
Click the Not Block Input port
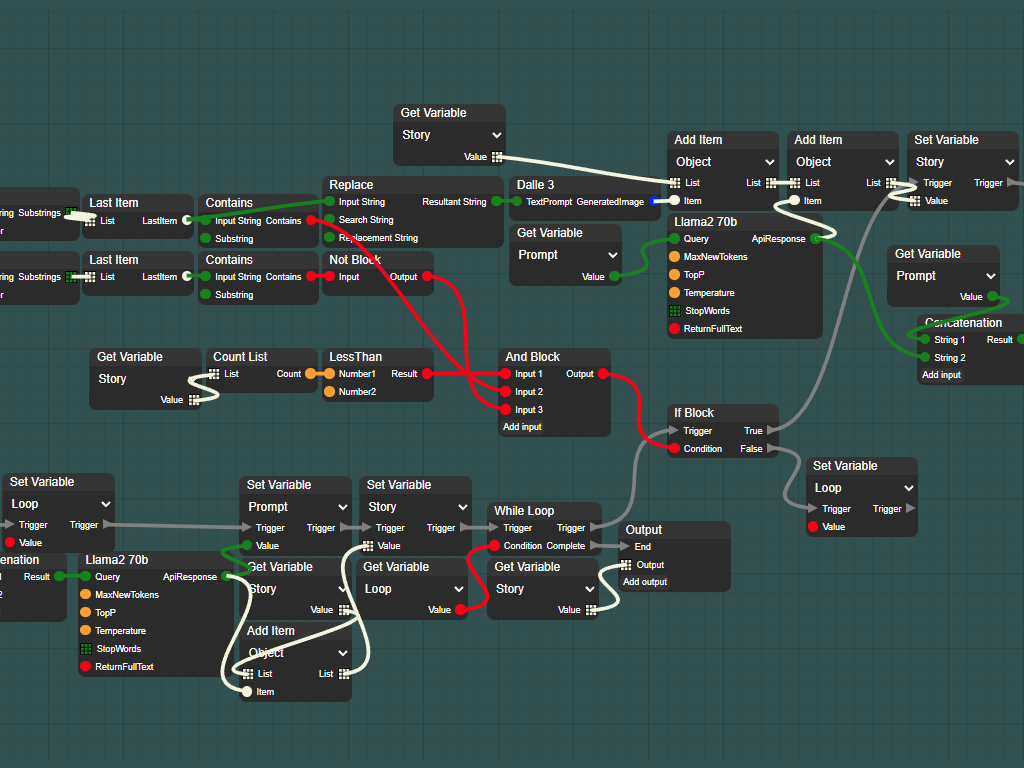pyautogui.click(x=330, y=277)
